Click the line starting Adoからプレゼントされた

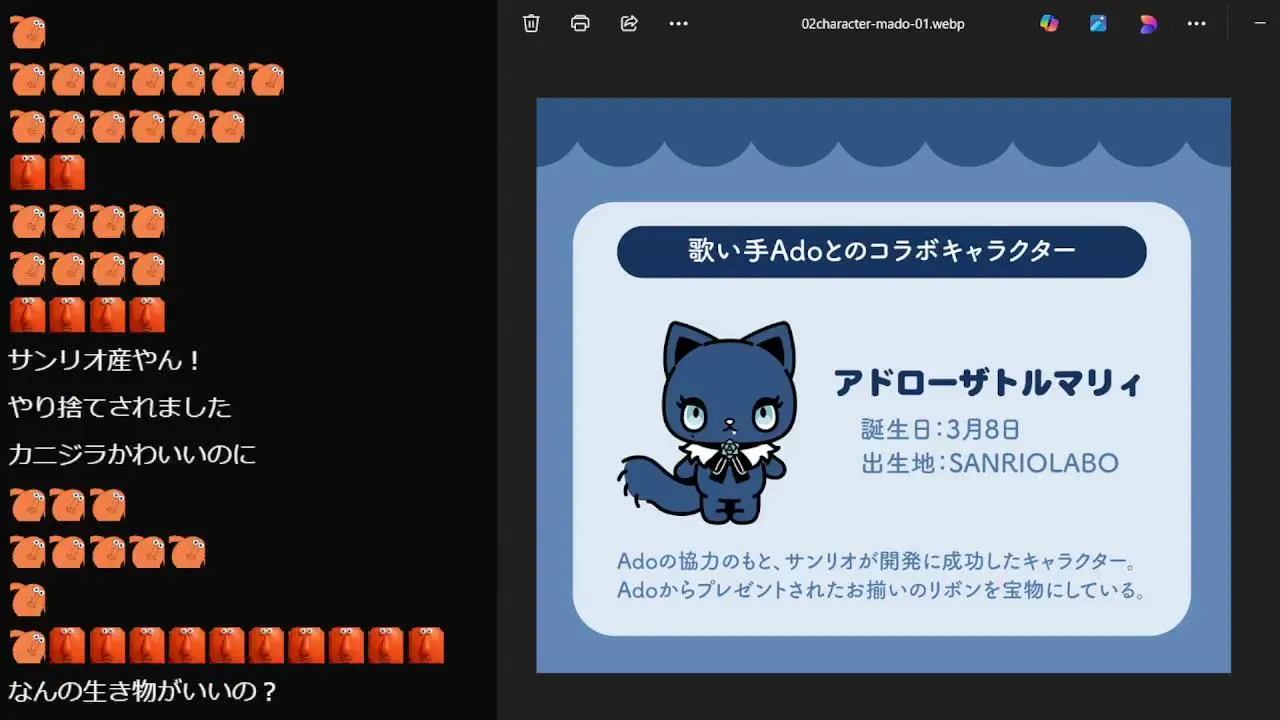coord(881,590)
